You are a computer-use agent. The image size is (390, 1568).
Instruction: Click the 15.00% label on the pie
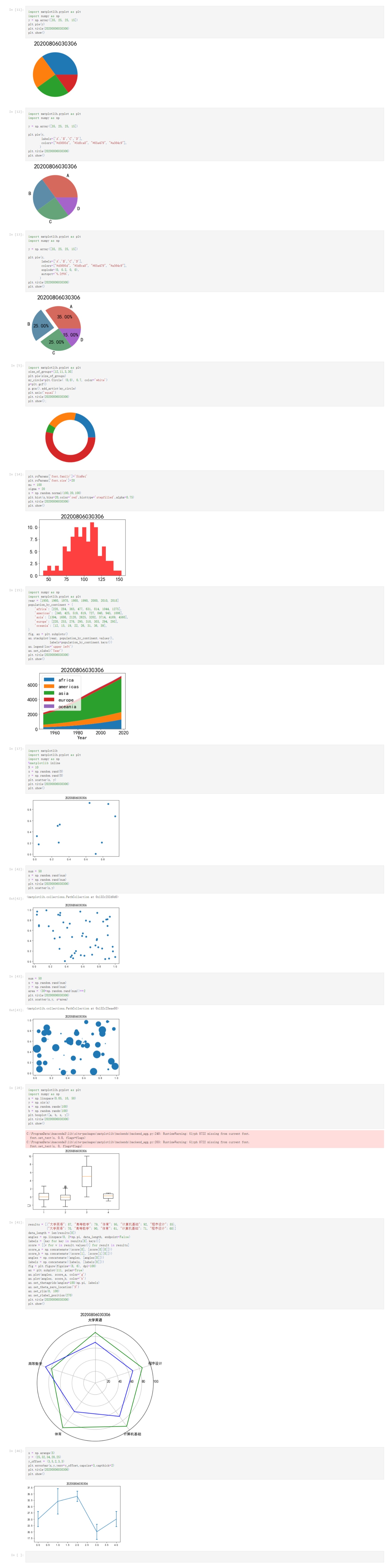(x=71, y=335)
